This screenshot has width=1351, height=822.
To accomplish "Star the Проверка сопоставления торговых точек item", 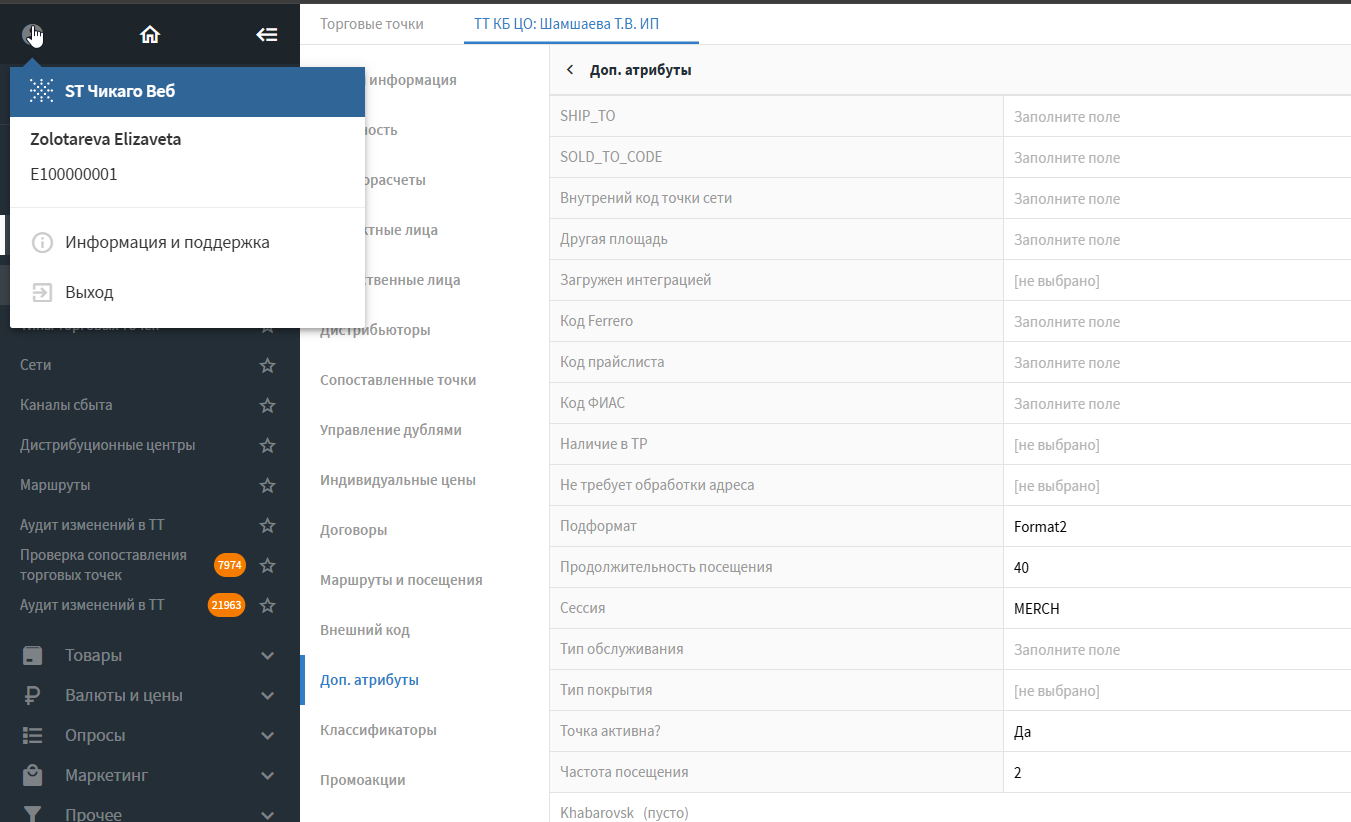I will point(267,566).
